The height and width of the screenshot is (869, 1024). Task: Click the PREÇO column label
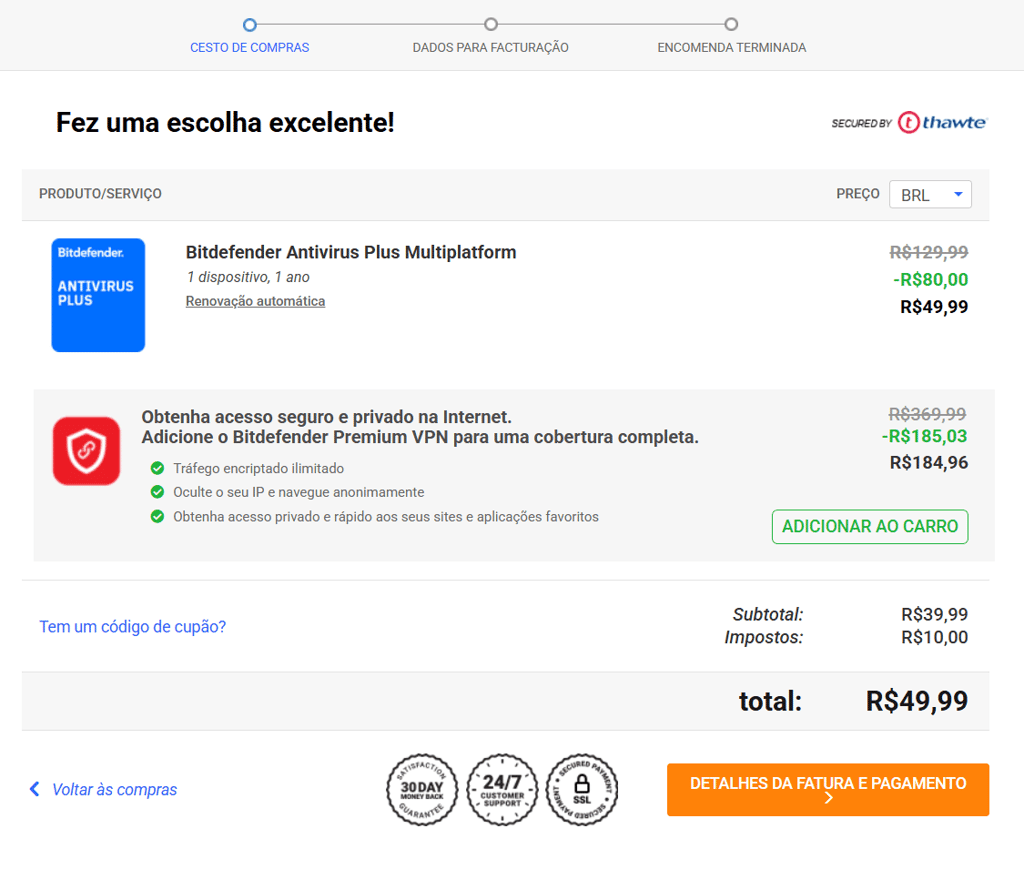(x=857, y=194)
